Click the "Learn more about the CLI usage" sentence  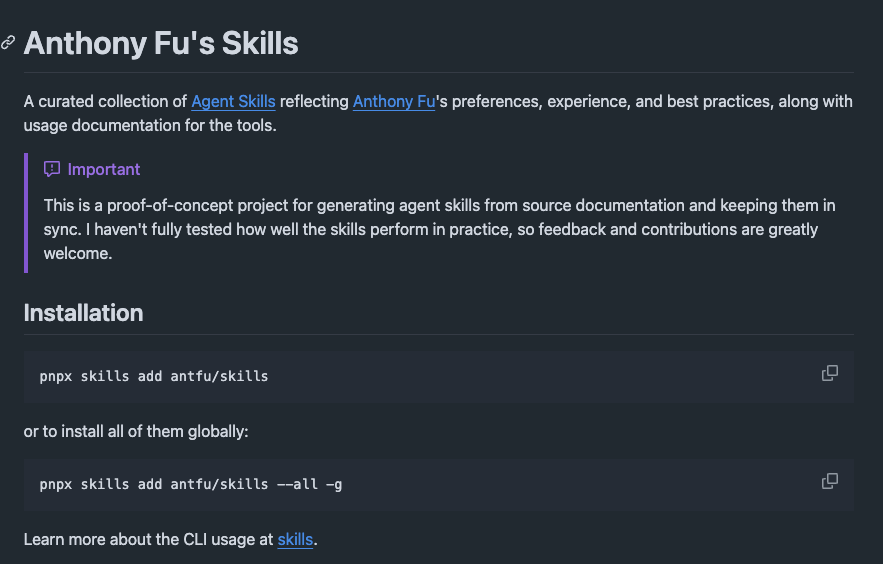coord(148,540)
